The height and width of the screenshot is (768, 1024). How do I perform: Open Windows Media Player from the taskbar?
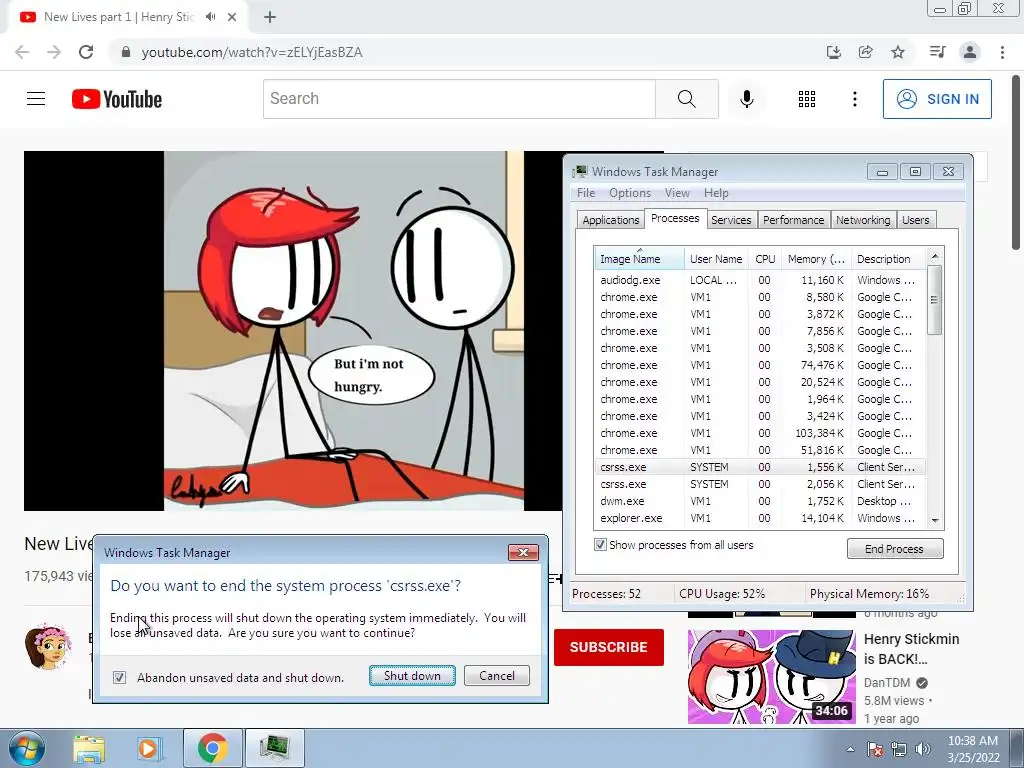(148, 748)
